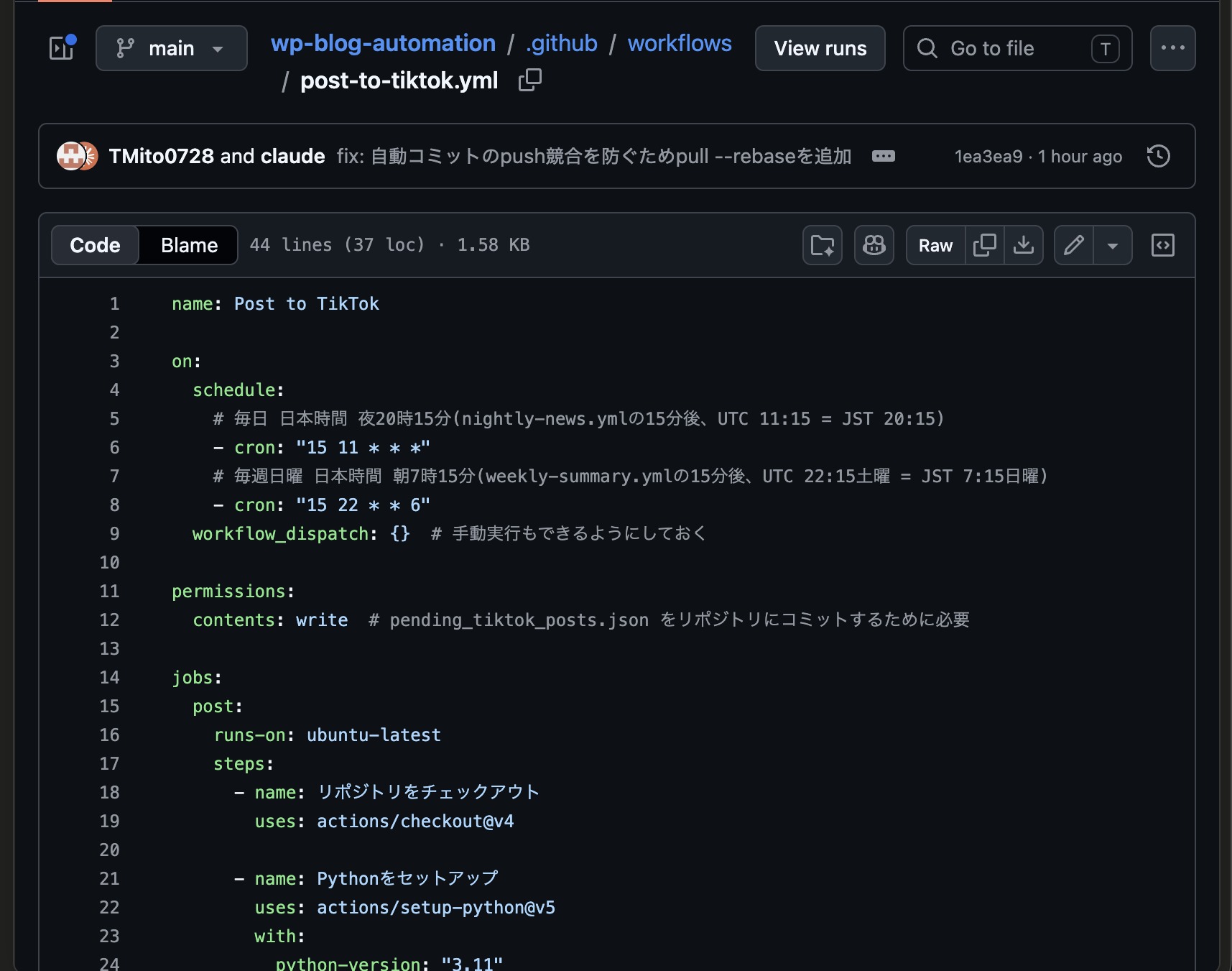Click 'with:' on line 23
Image resolution: width=1232 pixels, height=971 pixels.
point(279,936)
